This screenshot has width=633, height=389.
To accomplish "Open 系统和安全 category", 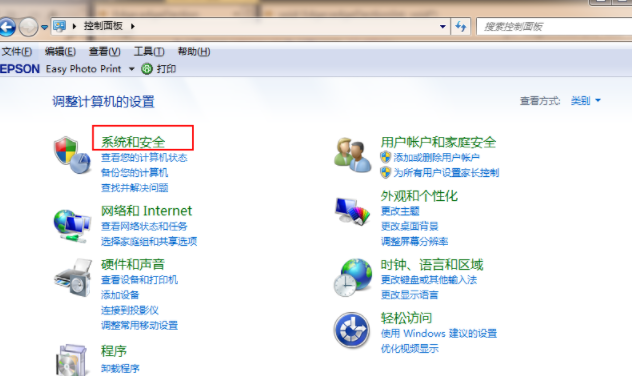I will [133, 142].
